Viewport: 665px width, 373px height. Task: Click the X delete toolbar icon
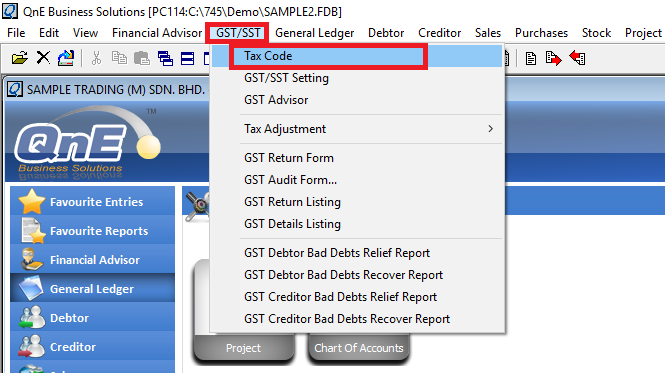click(43, 57)
